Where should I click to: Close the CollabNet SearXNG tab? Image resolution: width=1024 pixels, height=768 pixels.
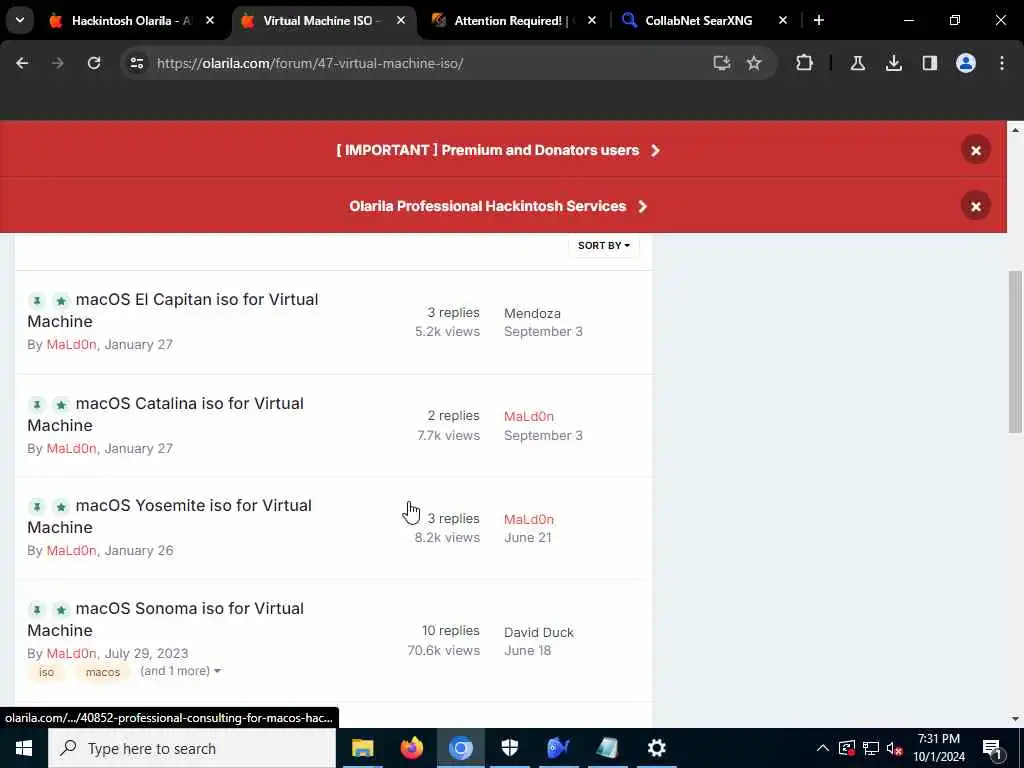click(783, 21)
